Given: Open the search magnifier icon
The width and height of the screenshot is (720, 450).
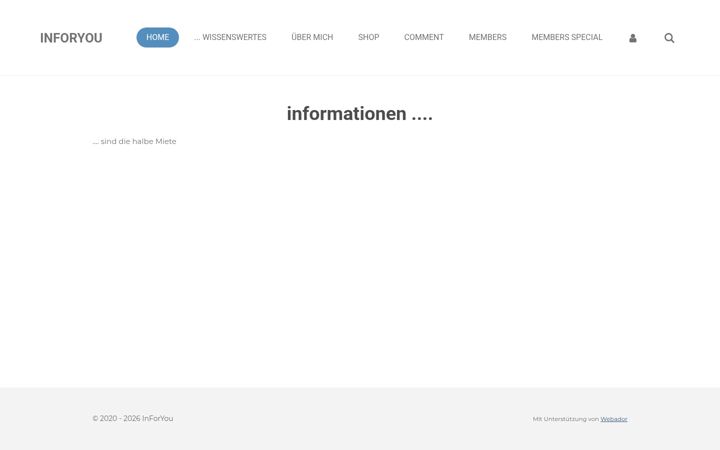Looking at the screenshot, I should click(669, 38).
